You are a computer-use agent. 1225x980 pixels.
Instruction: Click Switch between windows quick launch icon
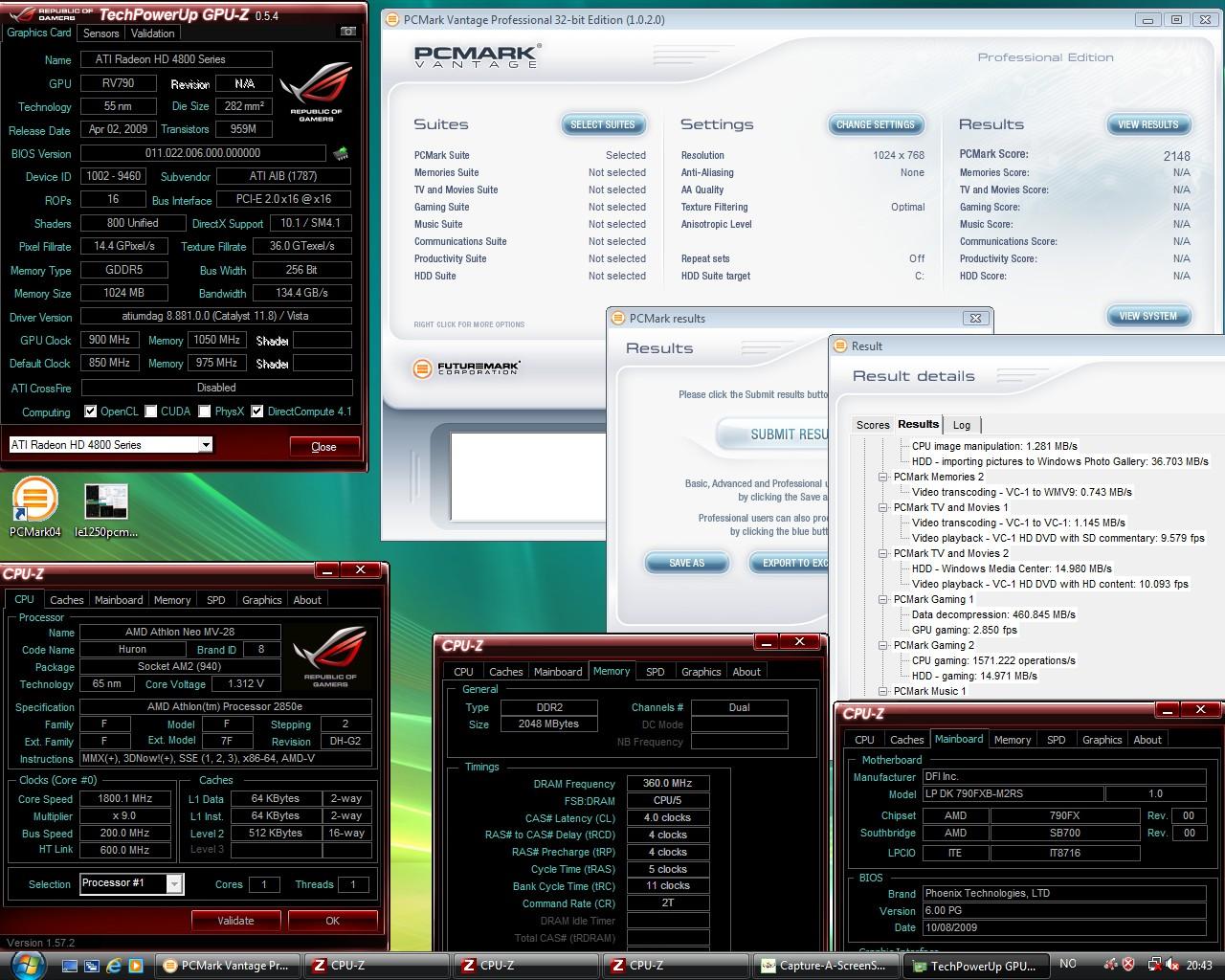[x=94, y=966]
